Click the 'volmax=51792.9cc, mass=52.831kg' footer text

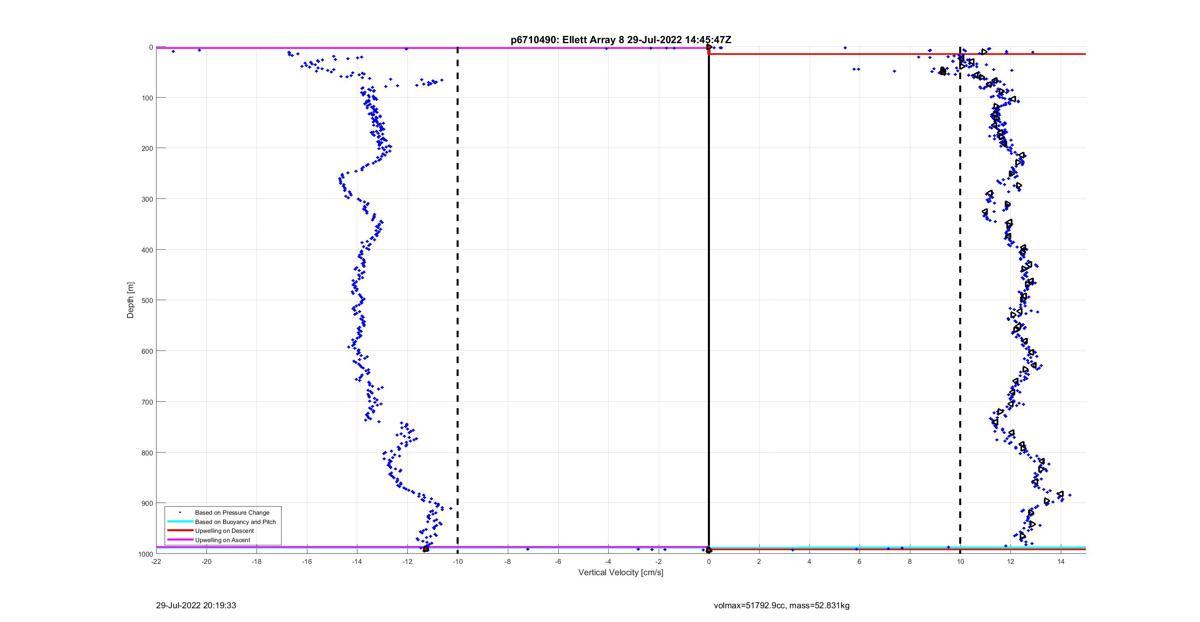(782, 605)
